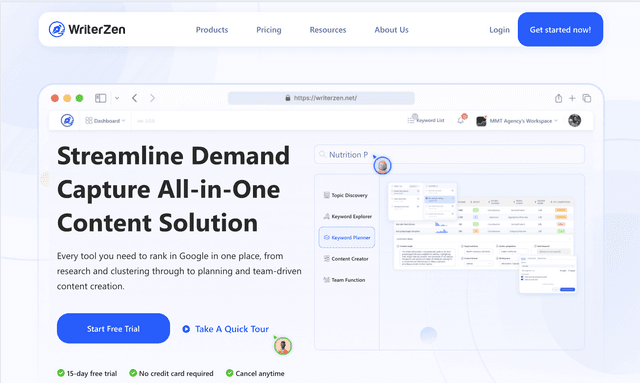640x383 pixels.
Task: Click the red close dot of the mockup window
Action: point(55,98)
